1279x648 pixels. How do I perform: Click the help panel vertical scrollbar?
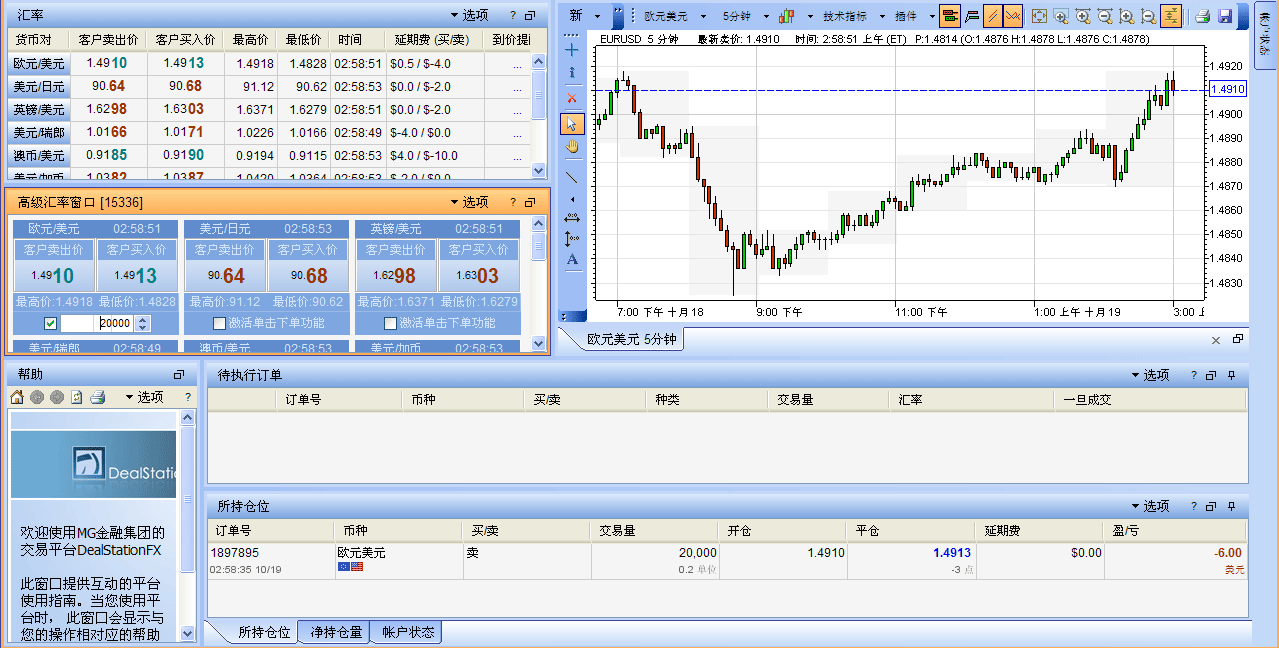[188, 526]
